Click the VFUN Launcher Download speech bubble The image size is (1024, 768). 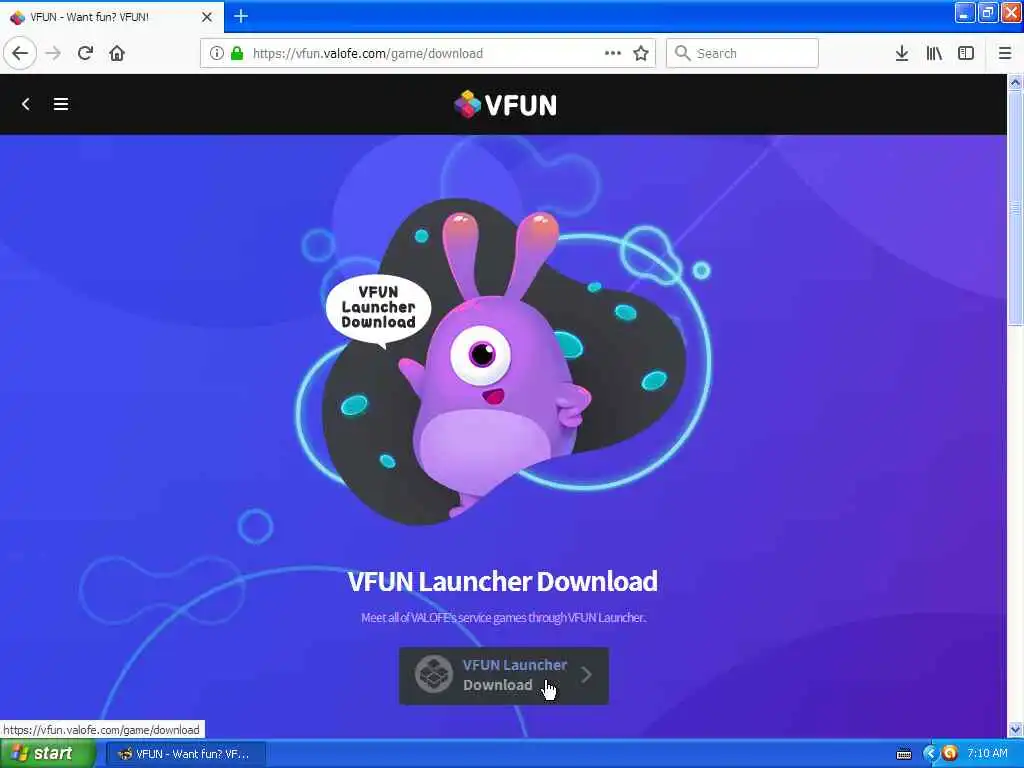pyautogui.click(x=378, y=308)
